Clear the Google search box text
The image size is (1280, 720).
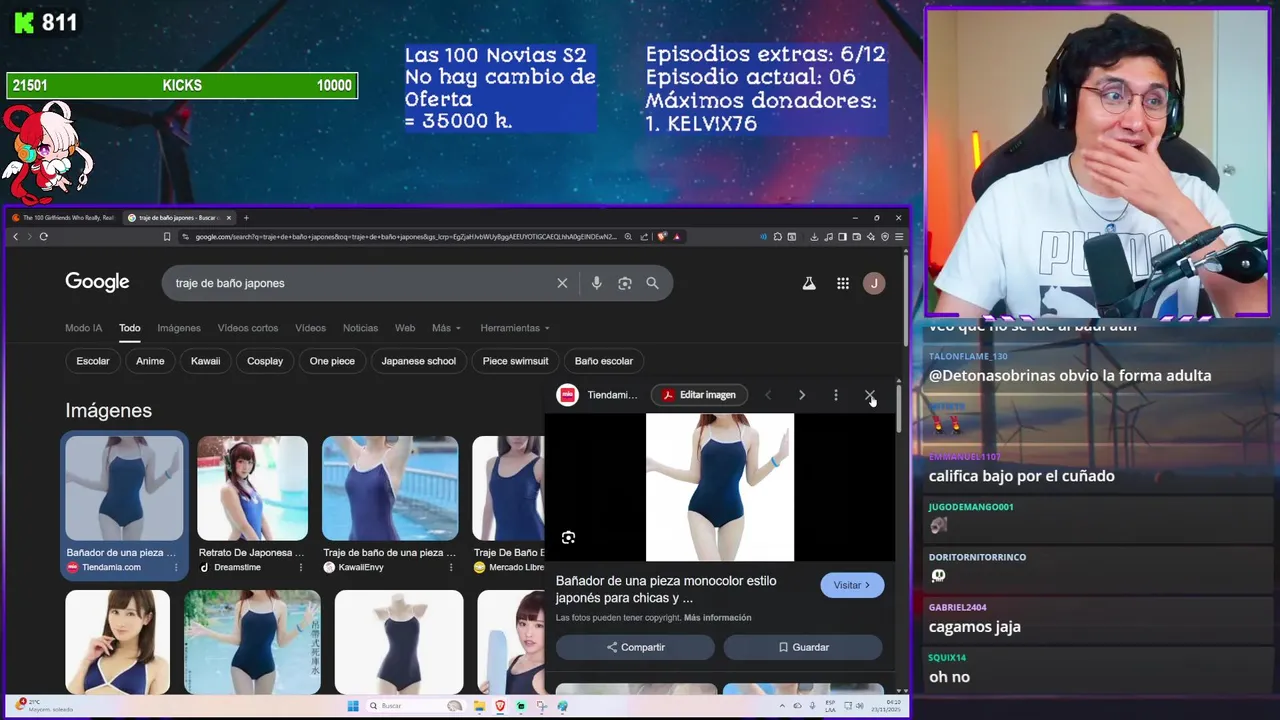click(562, 283)
